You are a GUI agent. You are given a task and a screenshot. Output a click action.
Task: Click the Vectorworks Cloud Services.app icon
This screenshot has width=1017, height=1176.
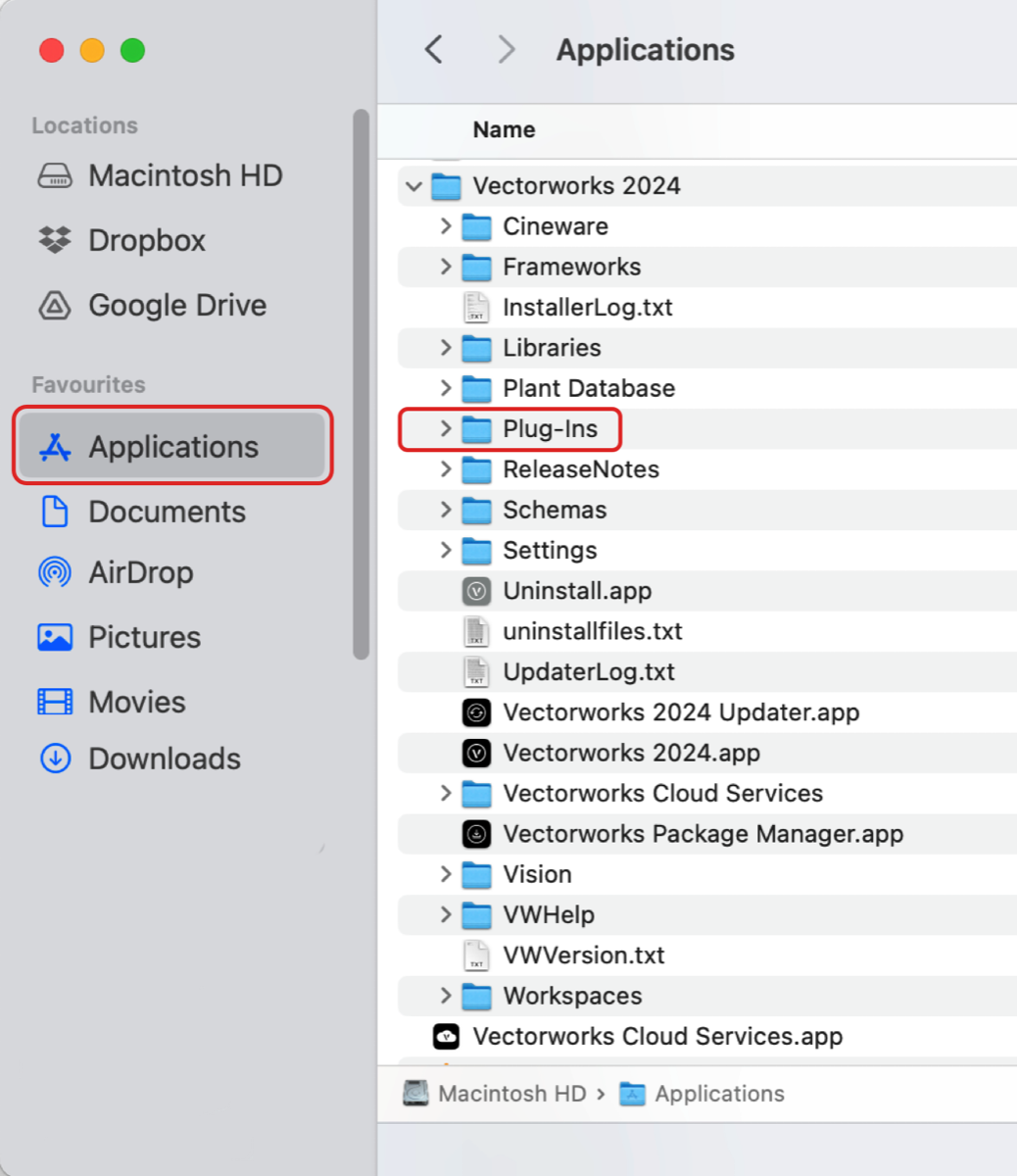coord(447,1036)
